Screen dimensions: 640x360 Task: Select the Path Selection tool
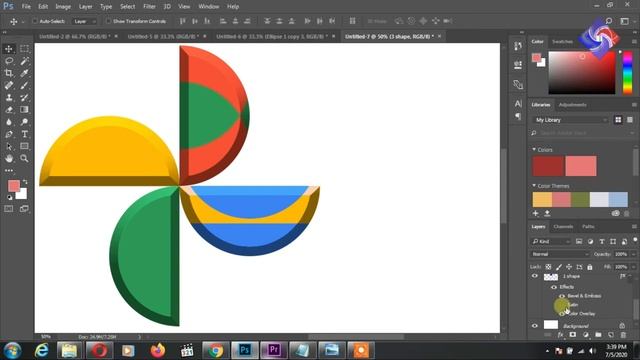9,146
